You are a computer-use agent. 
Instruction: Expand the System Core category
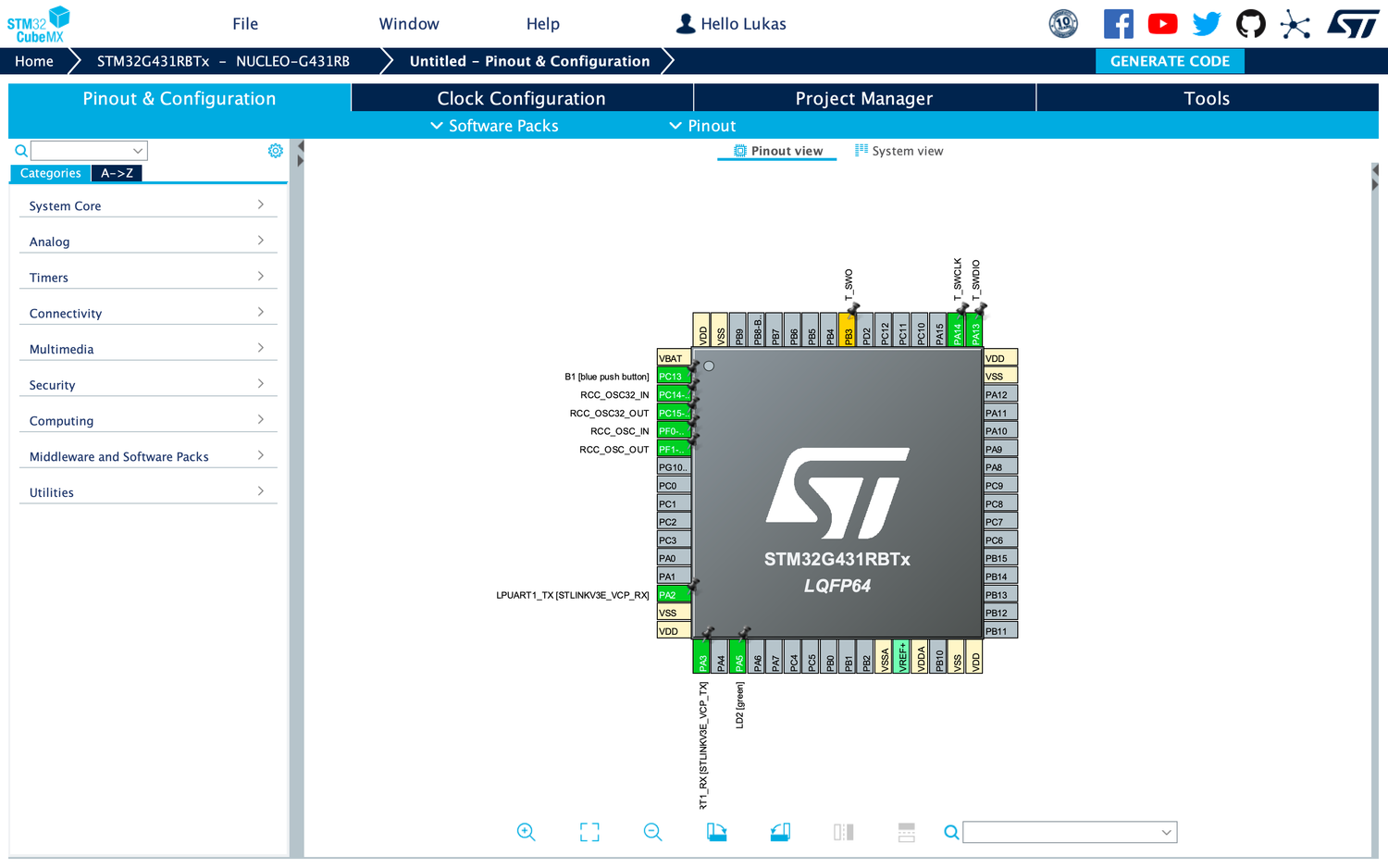pyautogui.click(x=148, y=205)
